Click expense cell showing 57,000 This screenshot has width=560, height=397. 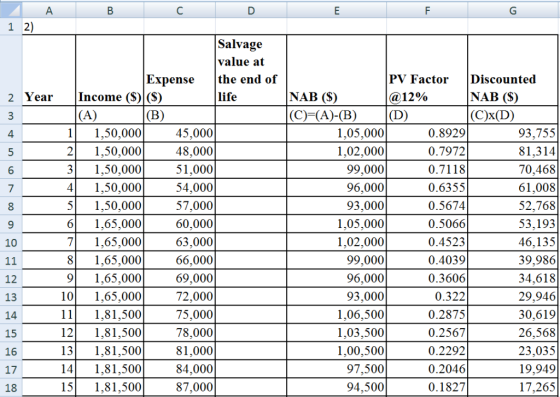(180, 206)
